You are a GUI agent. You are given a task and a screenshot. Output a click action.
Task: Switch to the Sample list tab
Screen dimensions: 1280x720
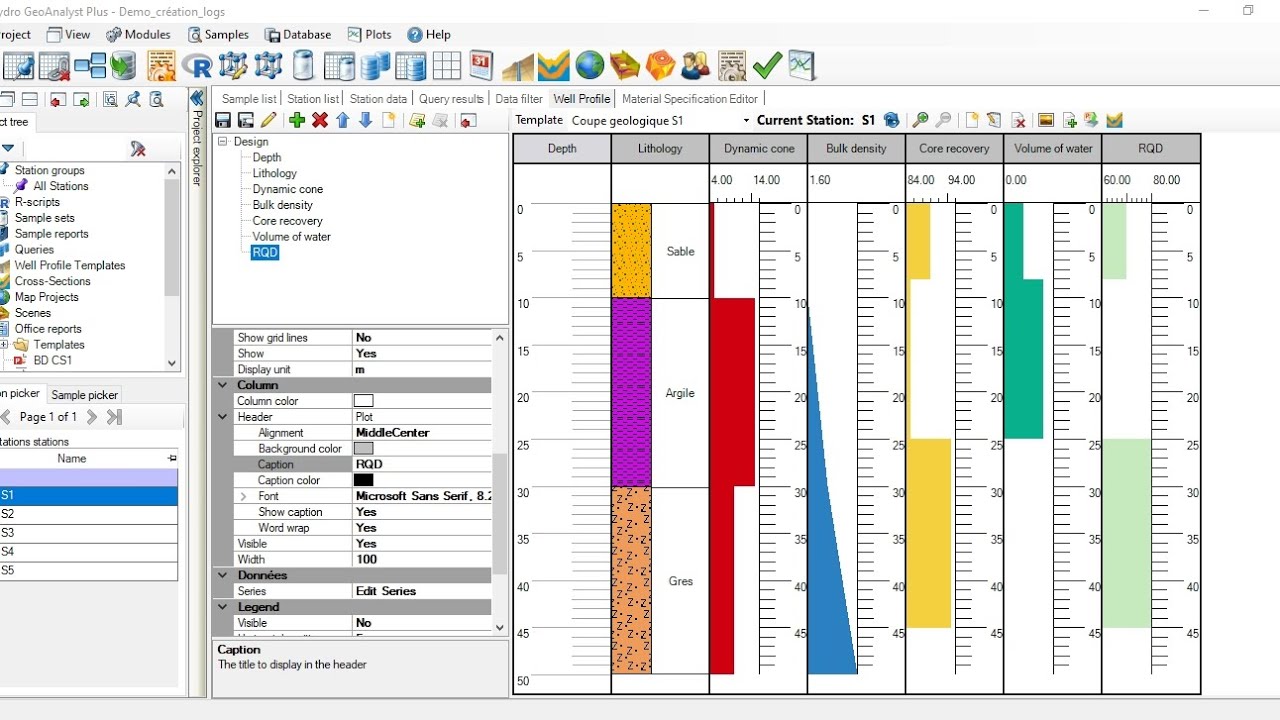(x=249, y=99)
